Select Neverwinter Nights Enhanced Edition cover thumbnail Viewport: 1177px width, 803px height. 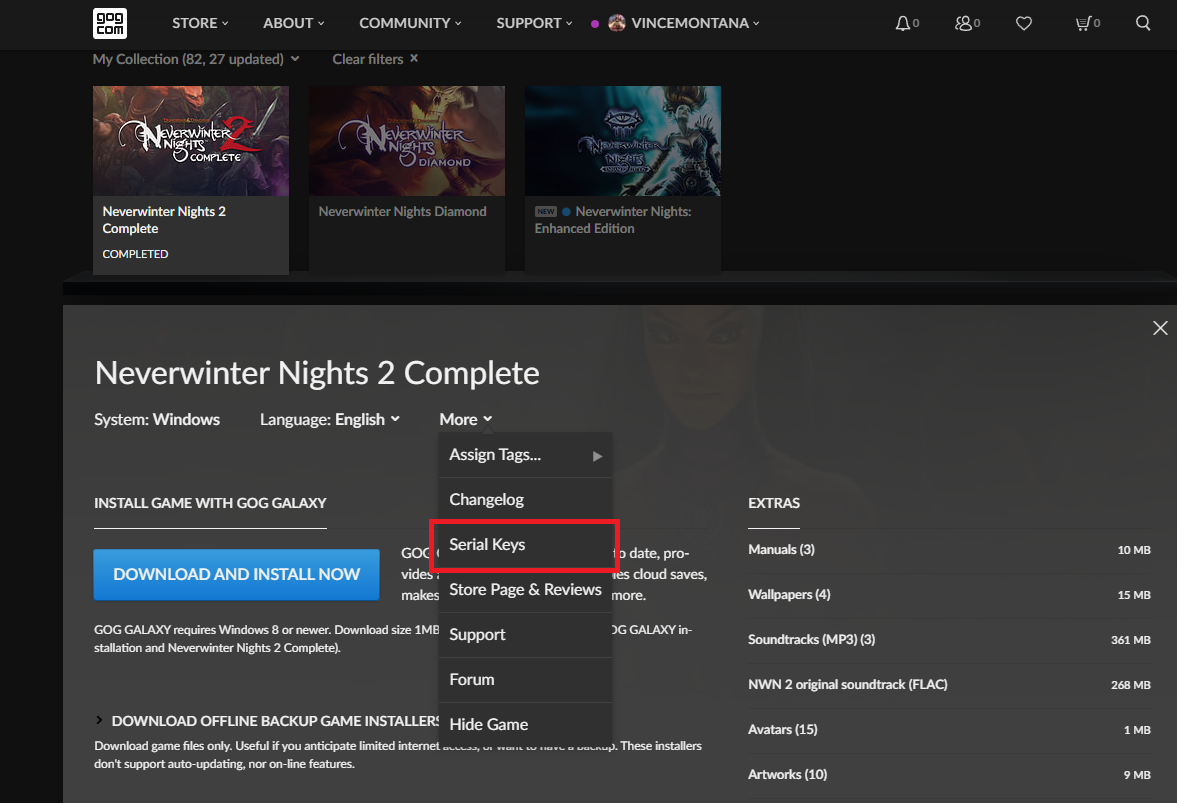[623, 141]
